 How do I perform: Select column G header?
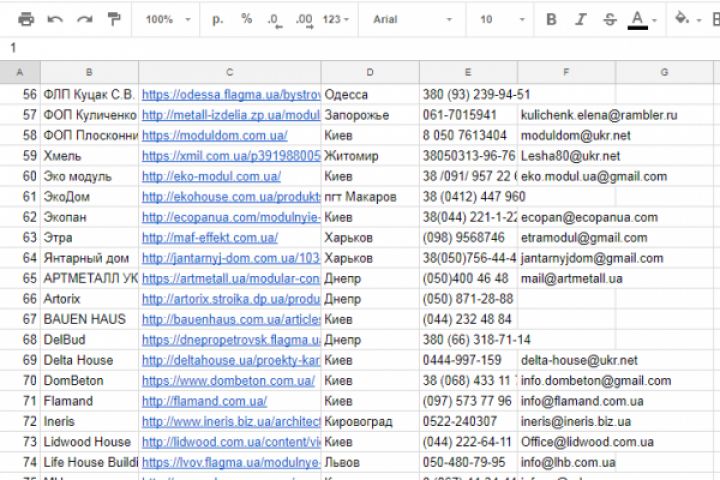tap(664, 72)
